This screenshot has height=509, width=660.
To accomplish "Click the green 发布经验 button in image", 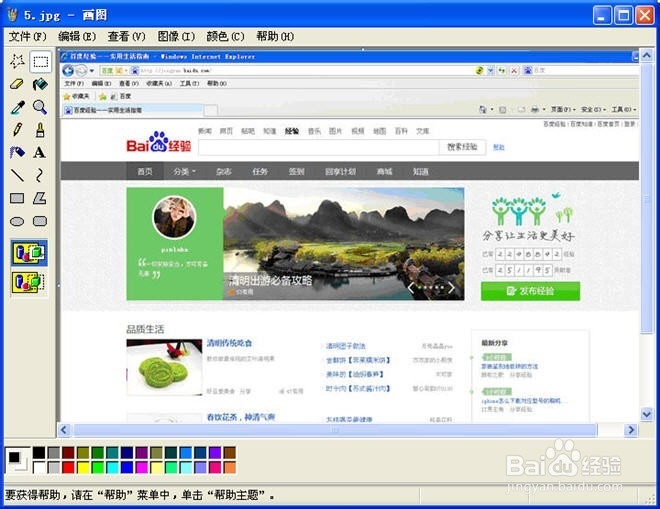I will [x=530, y=291].
